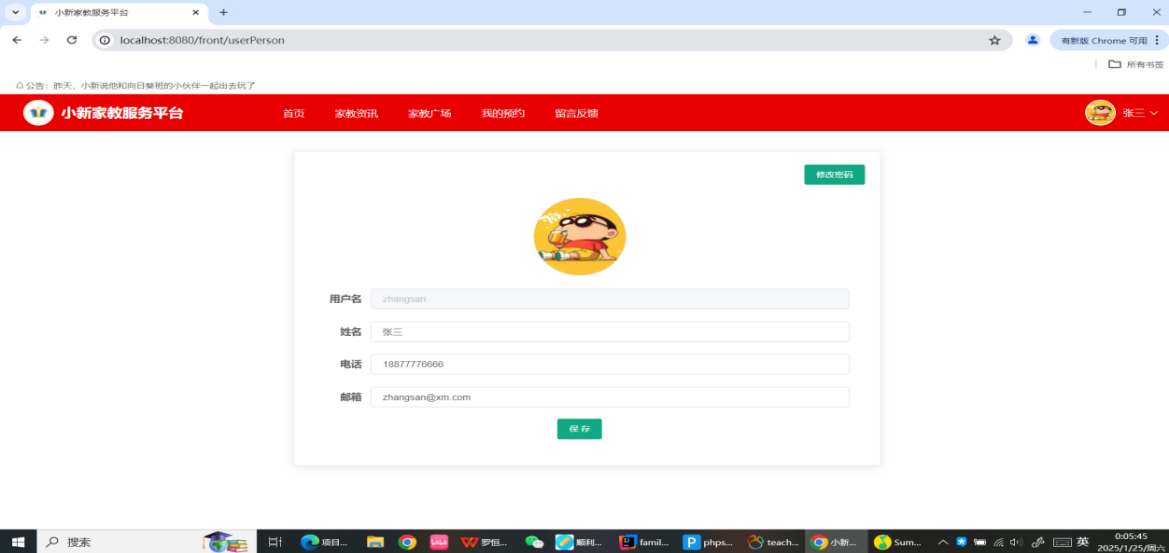Click the small user avatar in header
This screenshot has height=553, width=1169.
(1100, 113)
